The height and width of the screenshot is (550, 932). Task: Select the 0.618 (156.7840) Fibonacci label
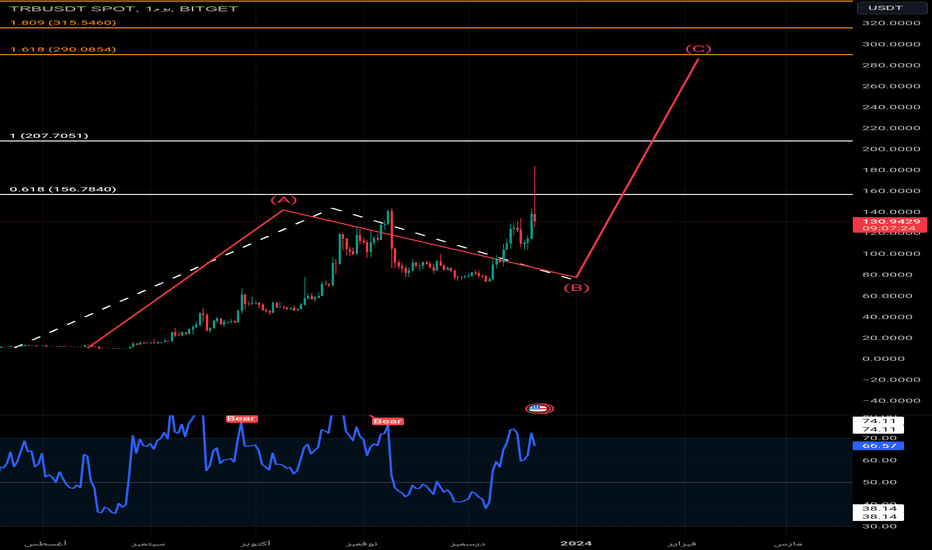click(x=63, y=189)
